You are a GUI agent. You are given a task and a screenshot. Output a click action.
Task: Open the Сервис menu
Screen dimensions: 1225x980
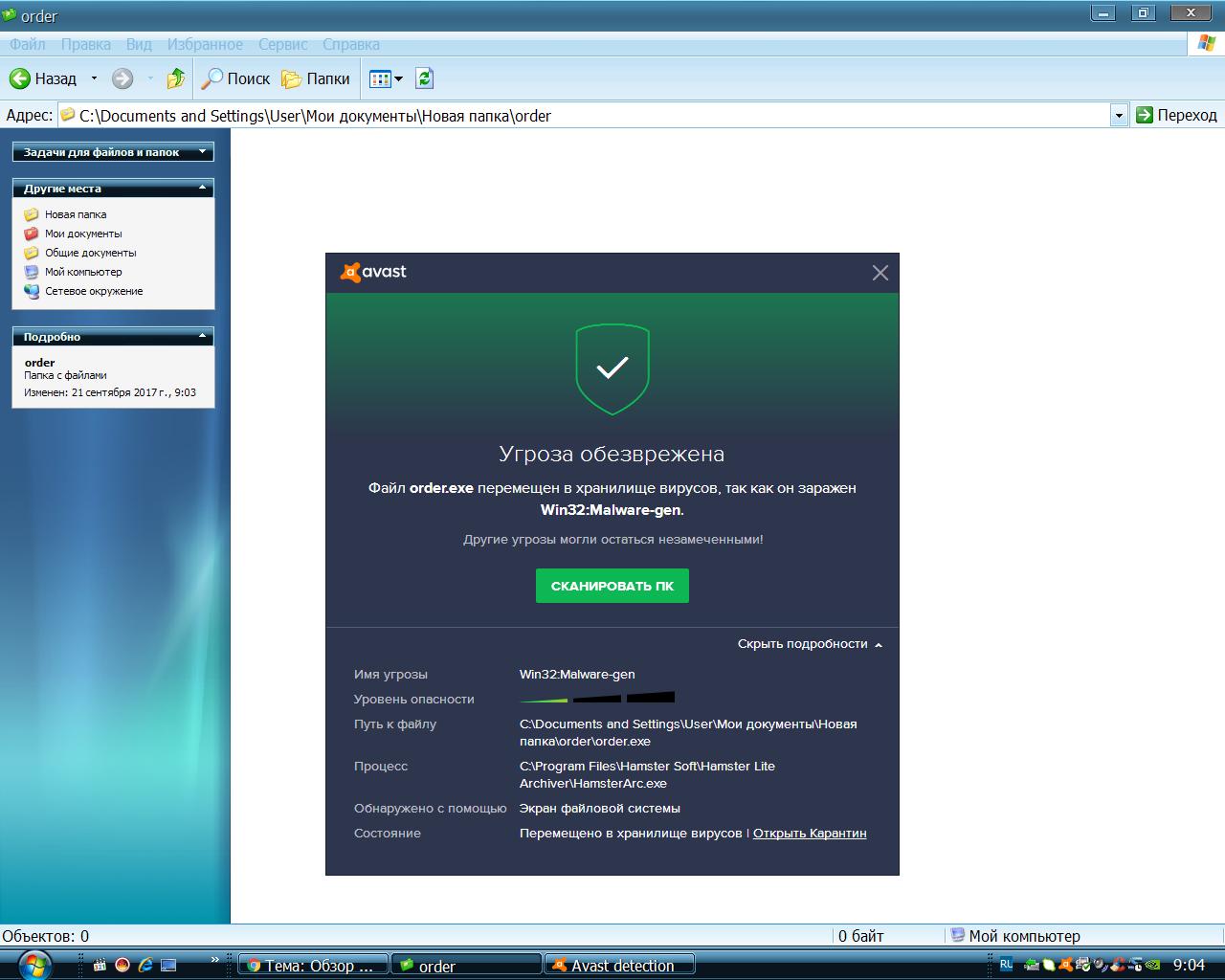pyautogui.click(x=283, y=44)
